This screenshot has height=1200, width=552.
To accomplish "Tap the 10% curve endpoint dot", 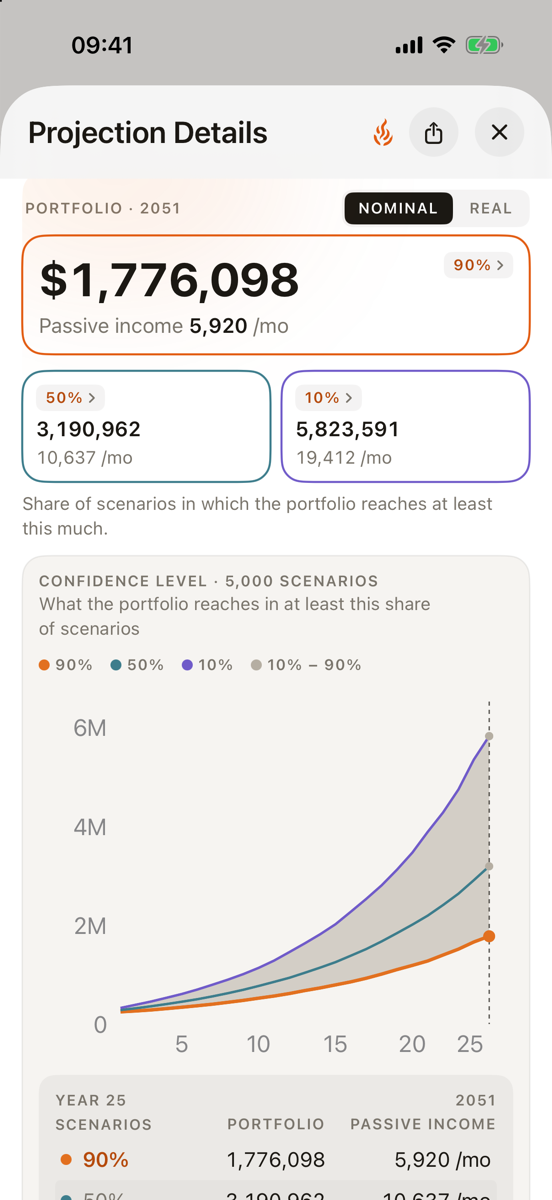I will (x=489, y=736).
